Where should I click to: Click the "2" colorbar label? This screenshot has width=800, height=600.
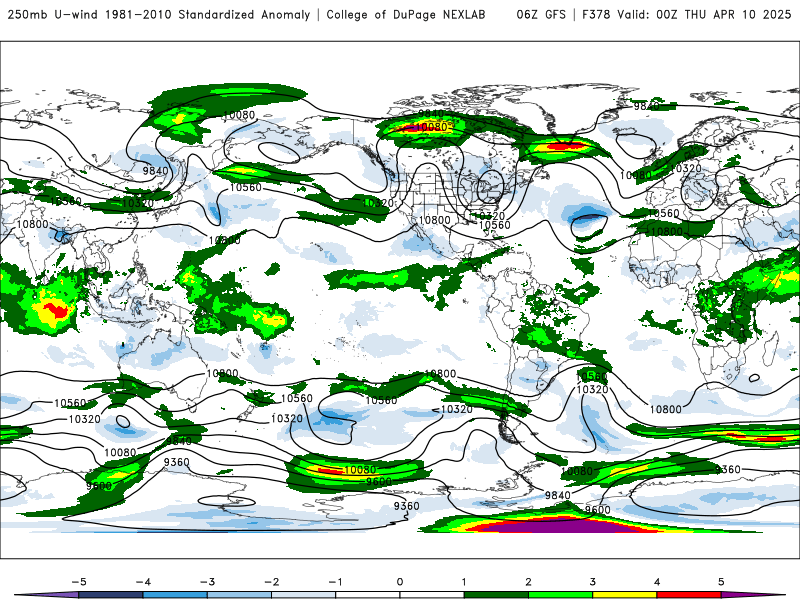[528, 582]
